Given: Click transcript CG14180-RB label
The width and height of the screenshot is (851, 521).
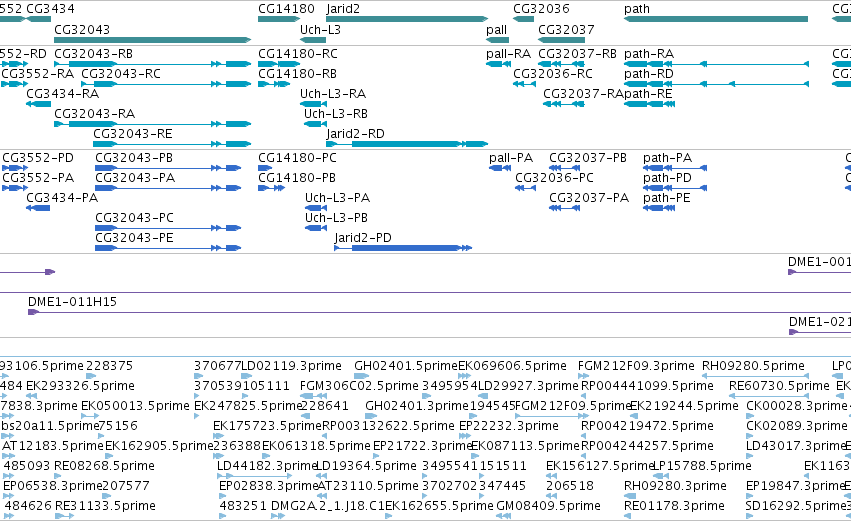Looking at the screenshot, I should (x=297, y=74).
